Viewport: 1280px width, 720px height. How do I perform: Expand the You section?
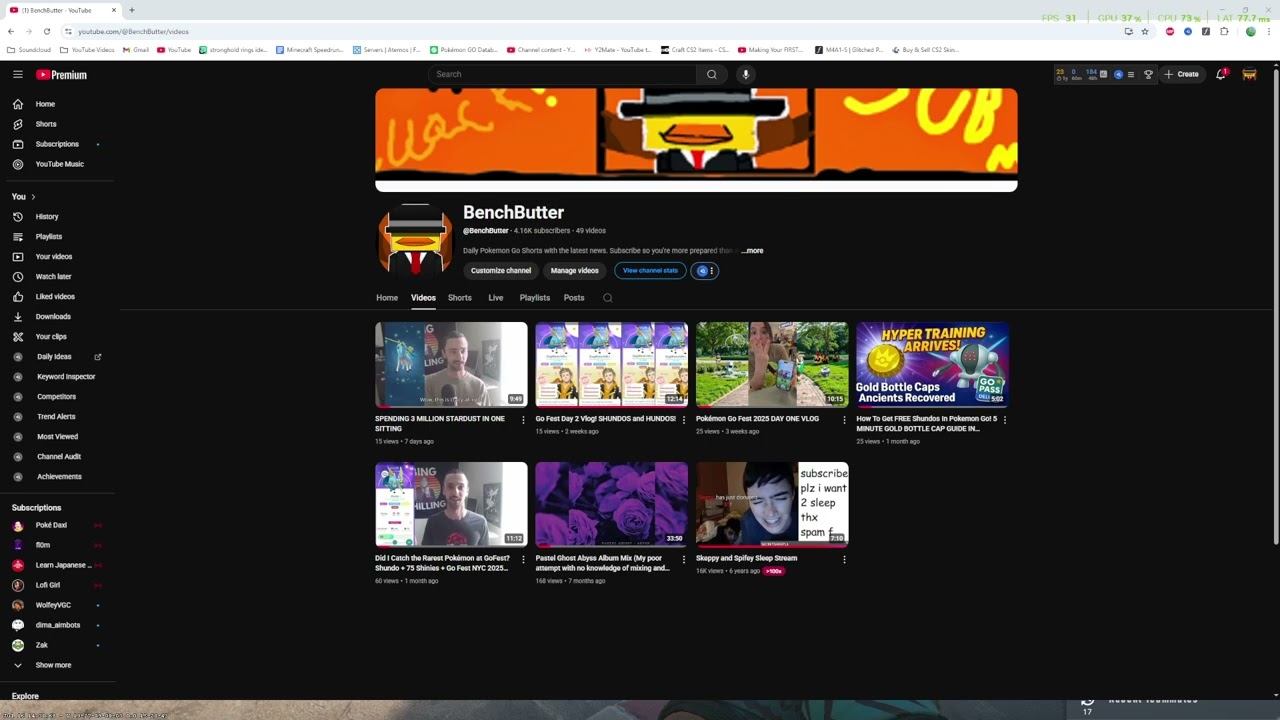click(24, 196)
